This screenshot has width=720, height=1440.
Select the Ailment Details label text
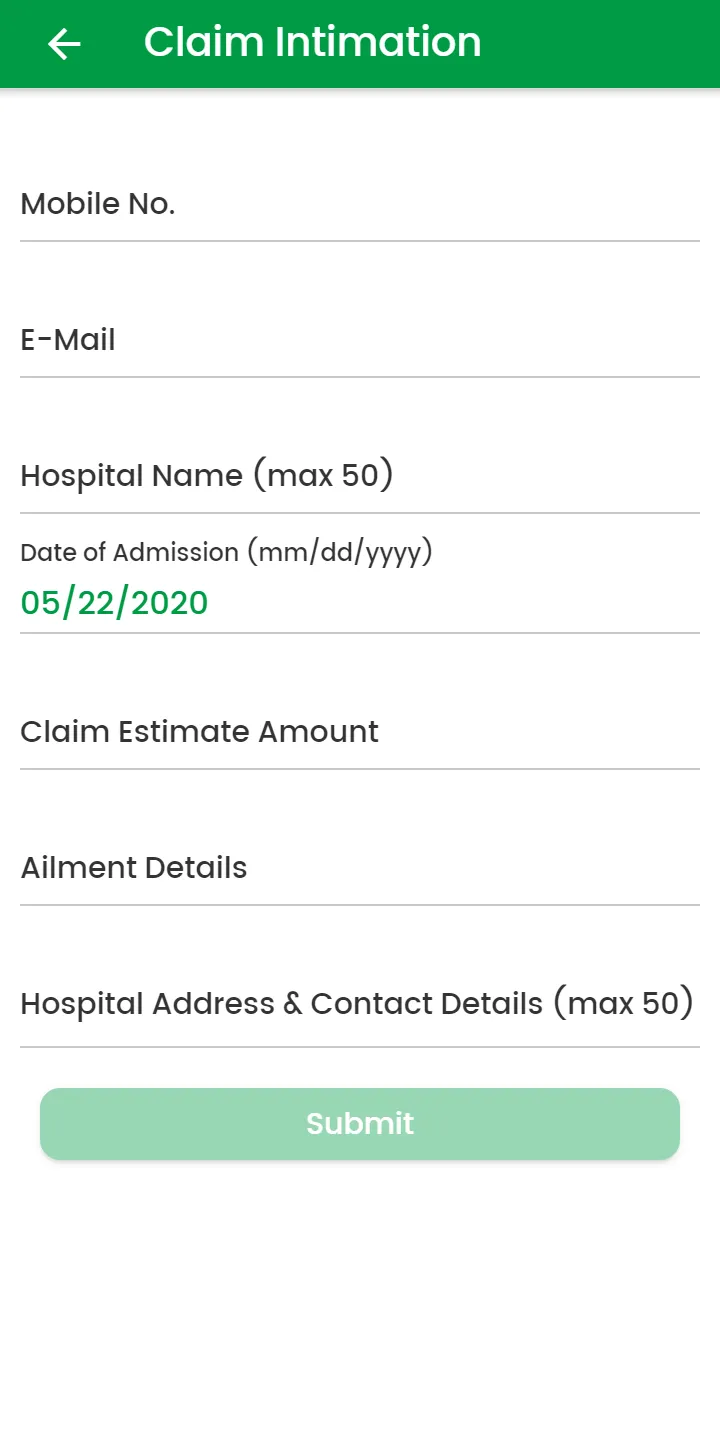coord(134,868)
